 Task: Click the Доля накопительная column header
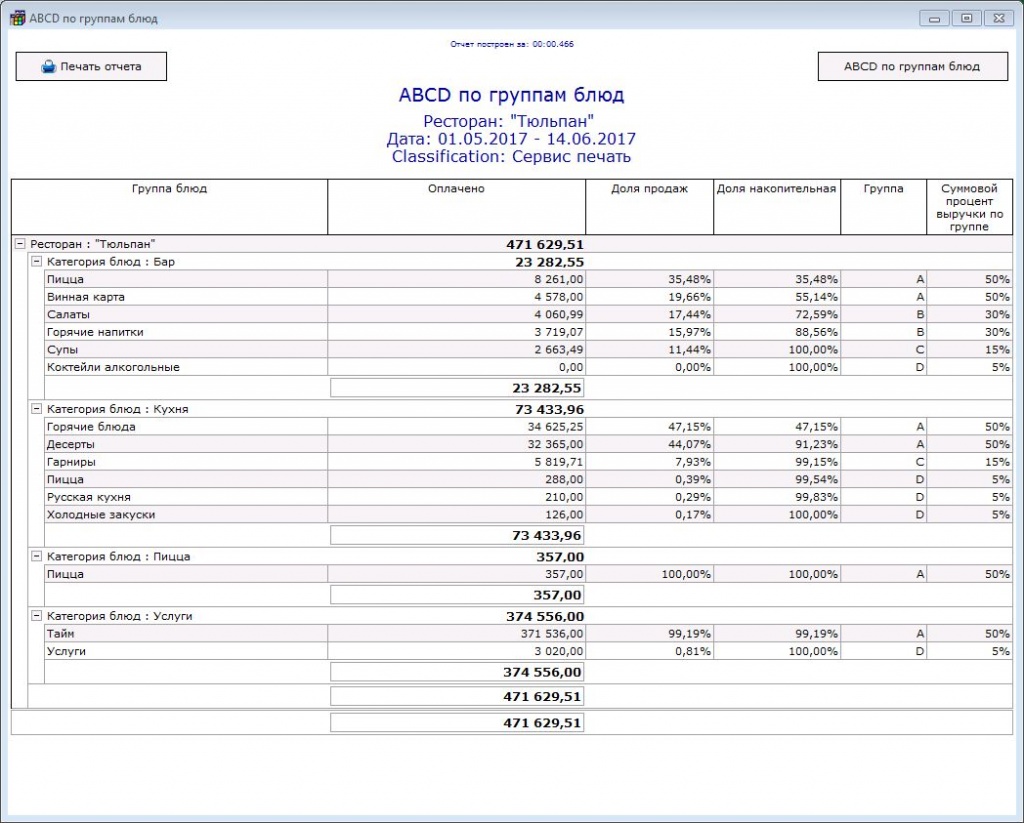tap(776, 190)
